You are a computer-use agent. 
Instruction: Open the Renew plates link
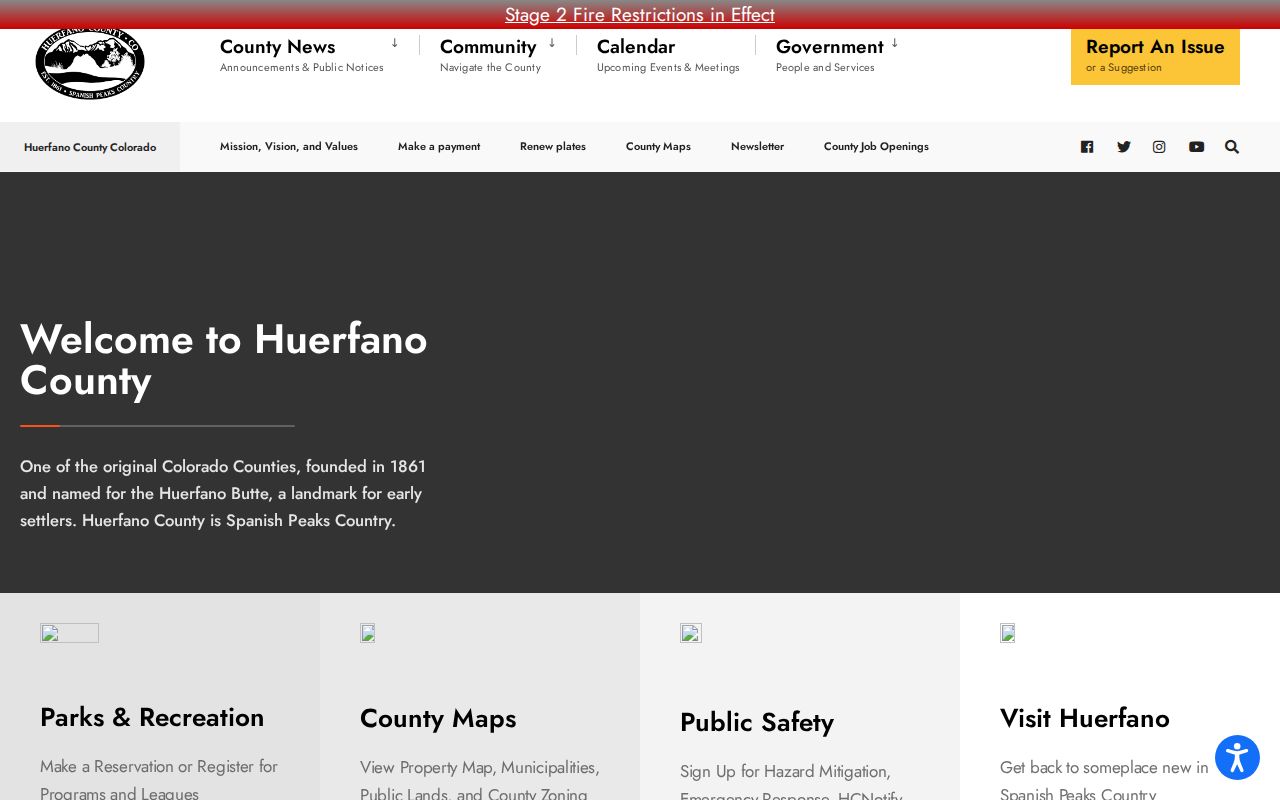click(553, 147)
